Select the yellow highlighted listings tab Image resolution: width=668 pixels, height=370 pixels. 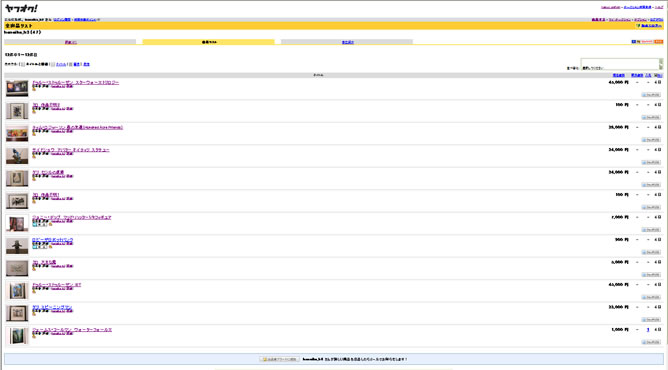pos(209,42)
